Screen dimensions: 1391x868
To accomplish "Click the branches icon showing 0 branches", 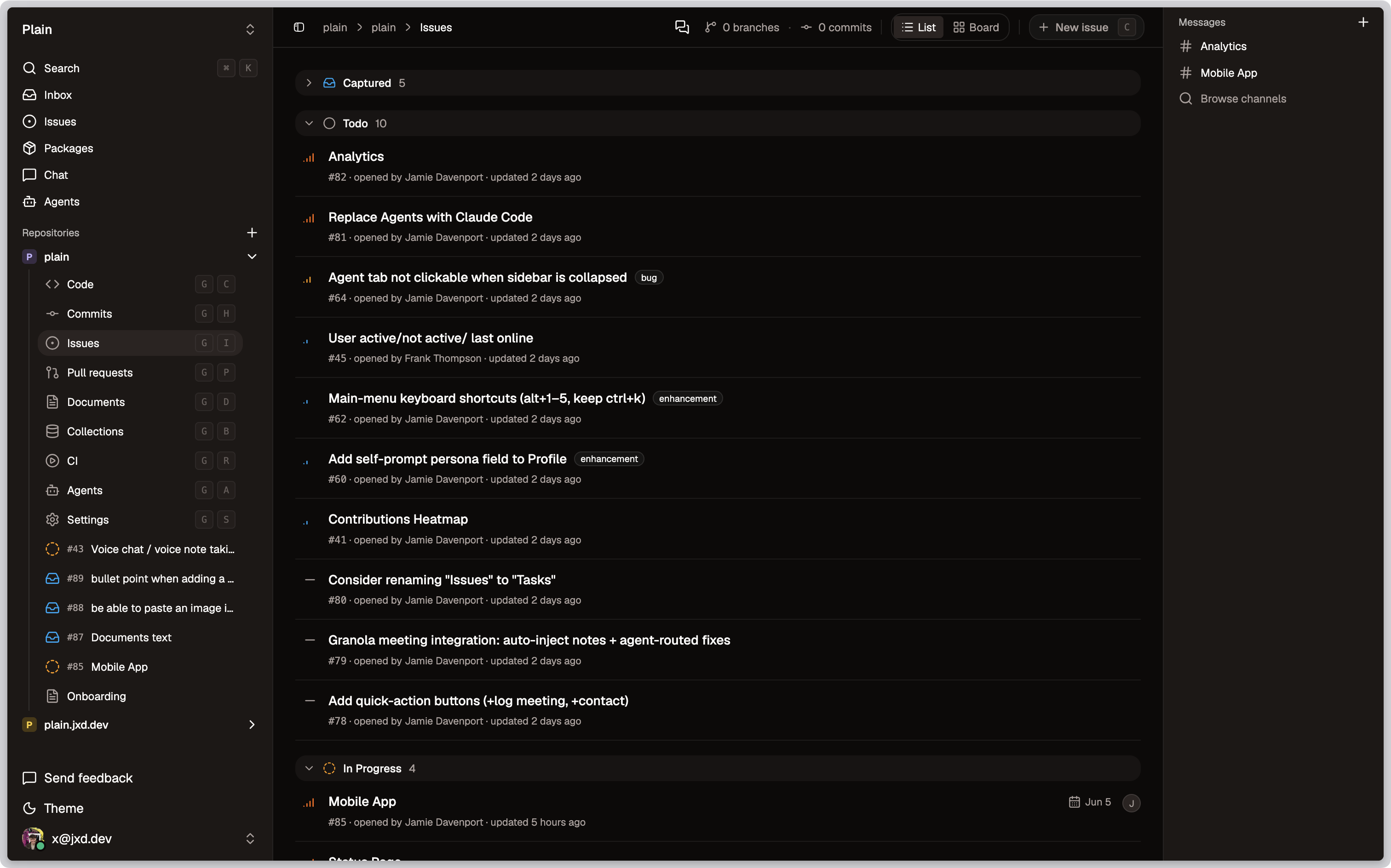I will (x=710, y=28).
